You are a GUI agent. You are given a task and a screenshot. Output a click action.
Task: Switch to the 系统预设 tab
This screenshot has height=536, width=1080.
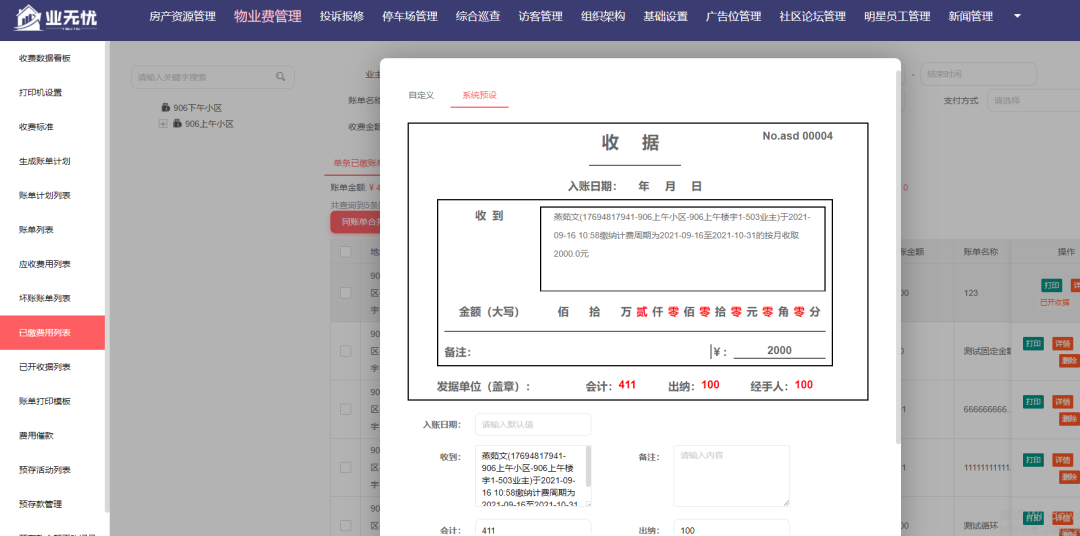click(479, 95)
